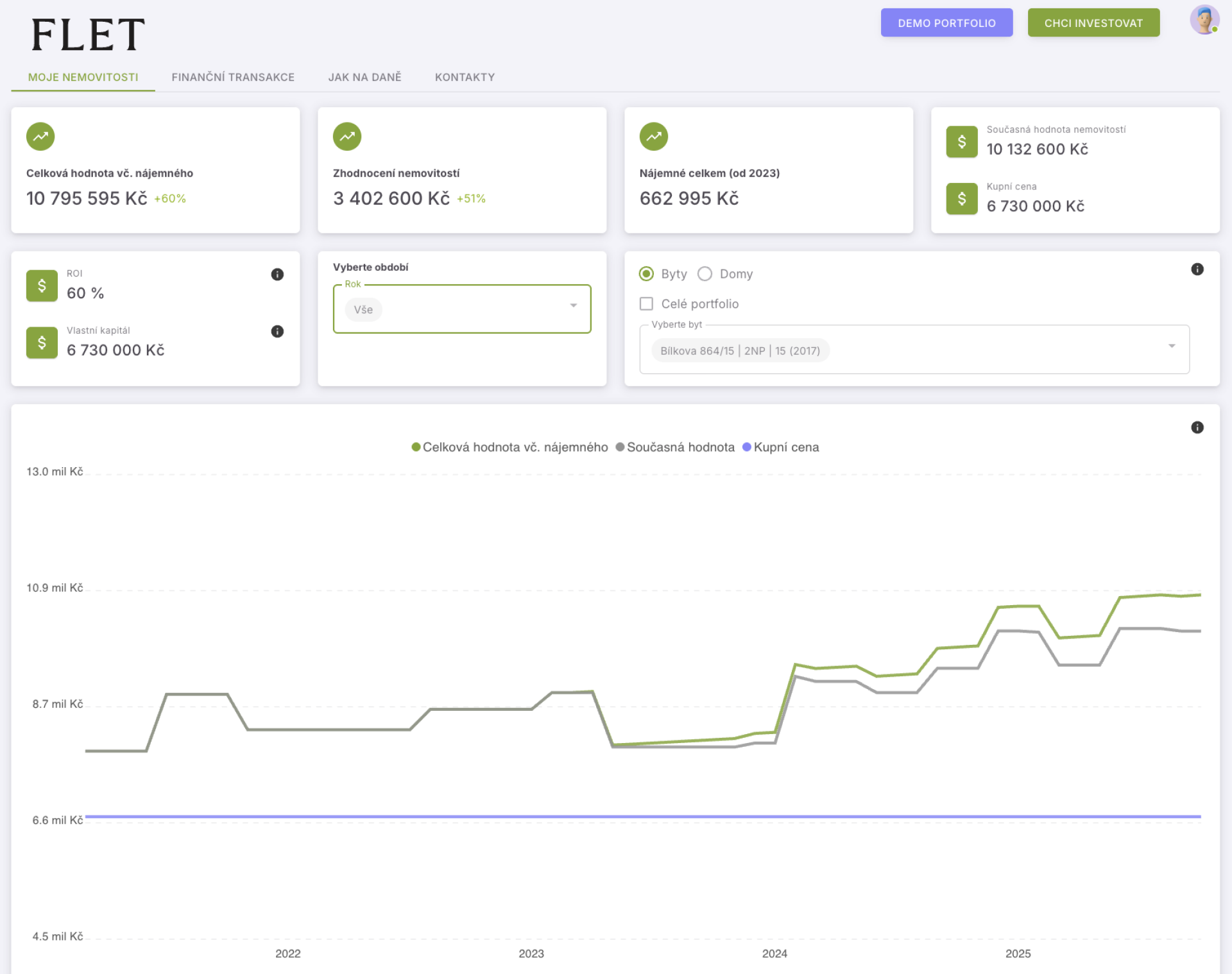Screen dimensions: 1232x974
Task: Click trend icon above Zhodnocení nemovitostí
Action: click(x=347, y=137)
